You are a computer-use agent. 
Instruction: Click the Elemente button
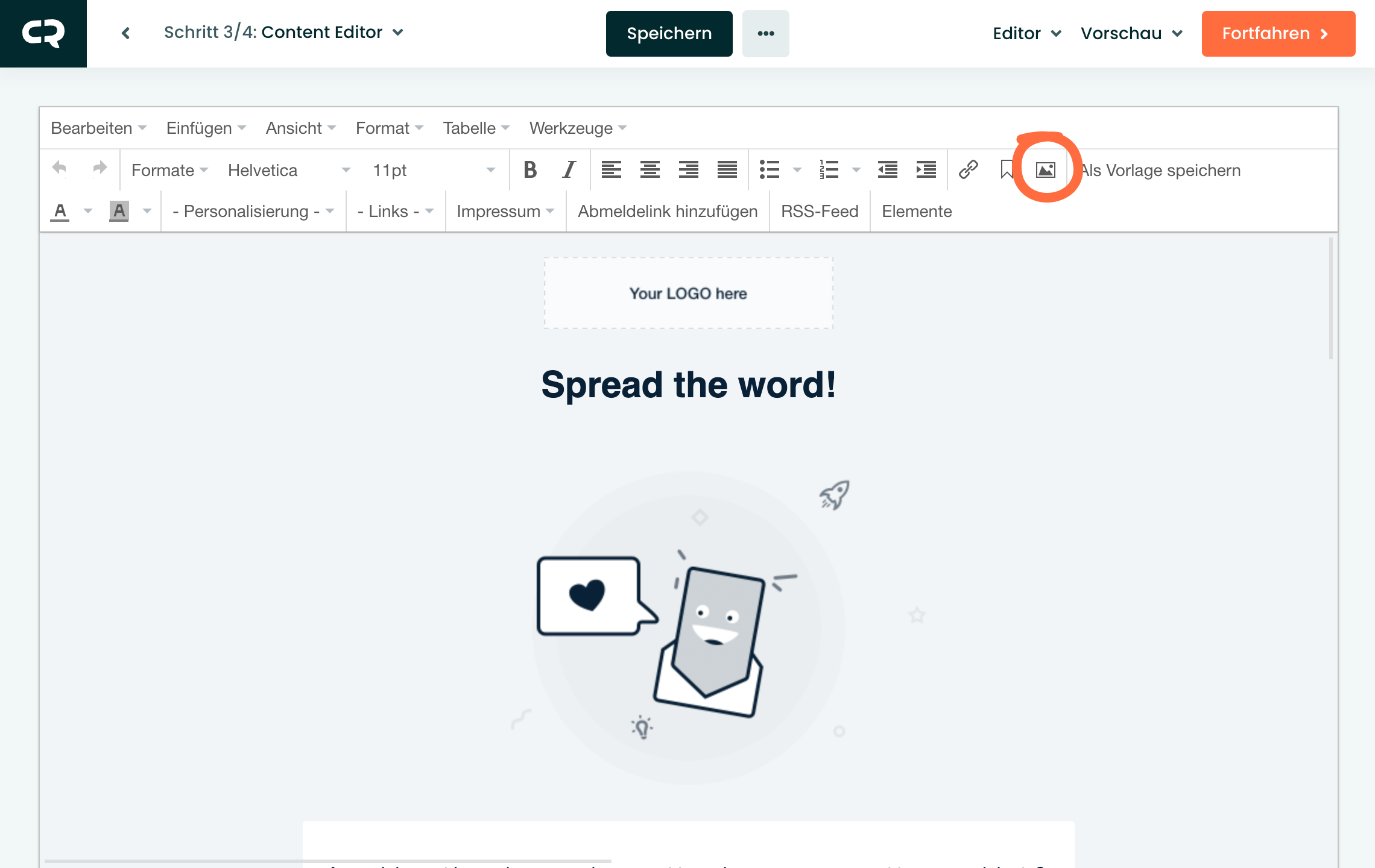[x=917, y=212]
